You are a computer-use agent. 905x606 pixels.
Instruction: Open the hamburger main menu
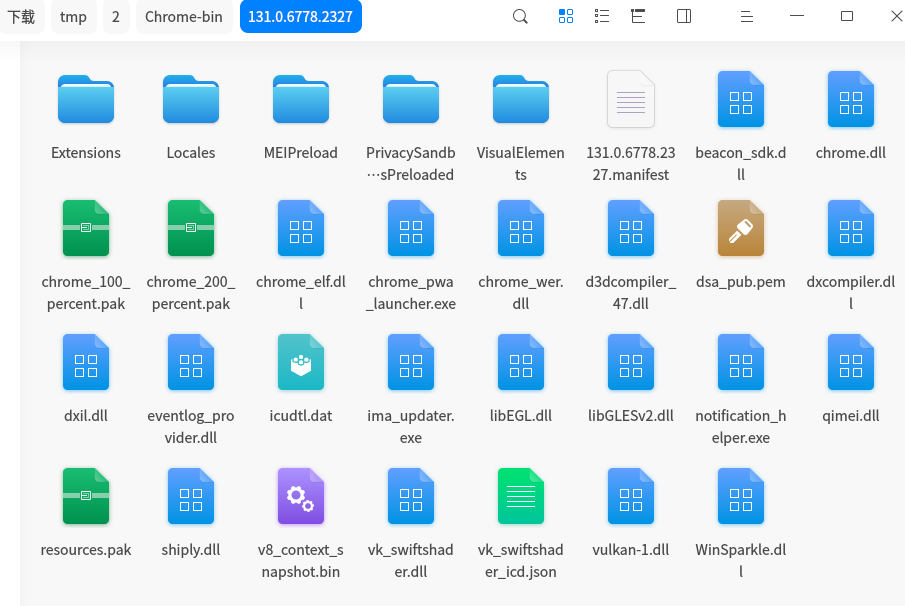click(746, 17)
